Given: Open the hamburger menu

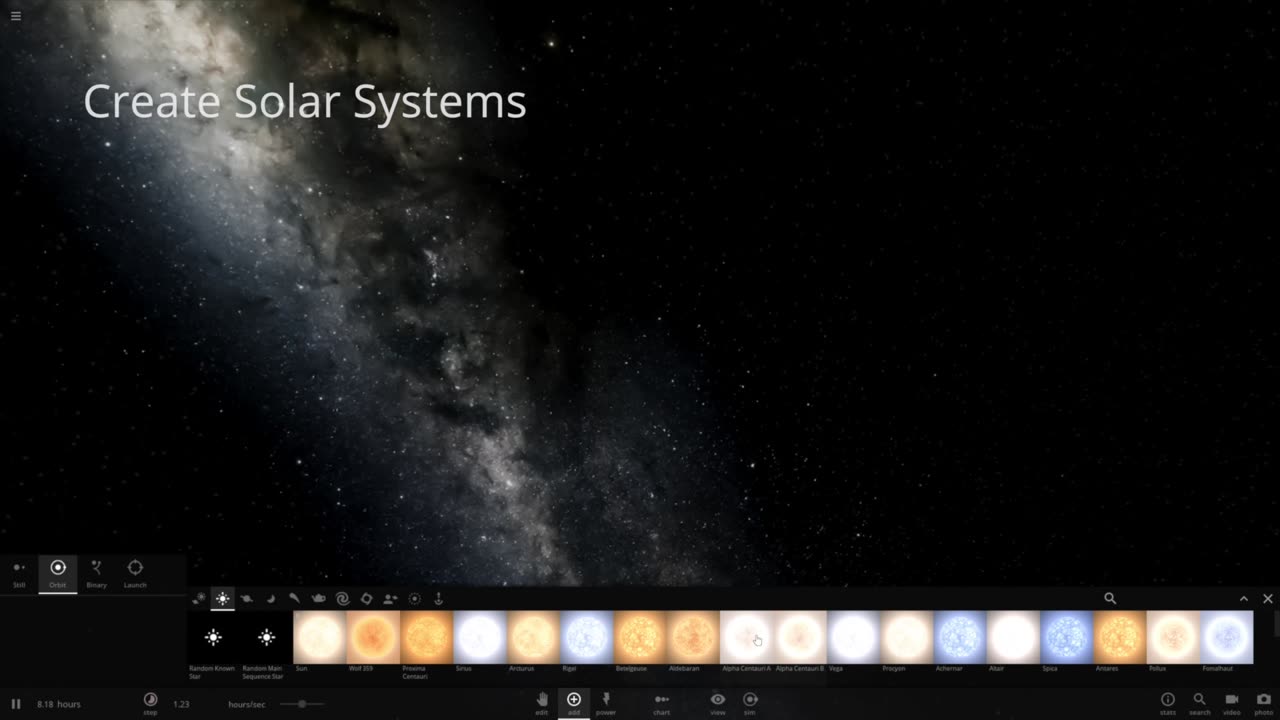Looking at the screenshot, I should pos(15,16).
